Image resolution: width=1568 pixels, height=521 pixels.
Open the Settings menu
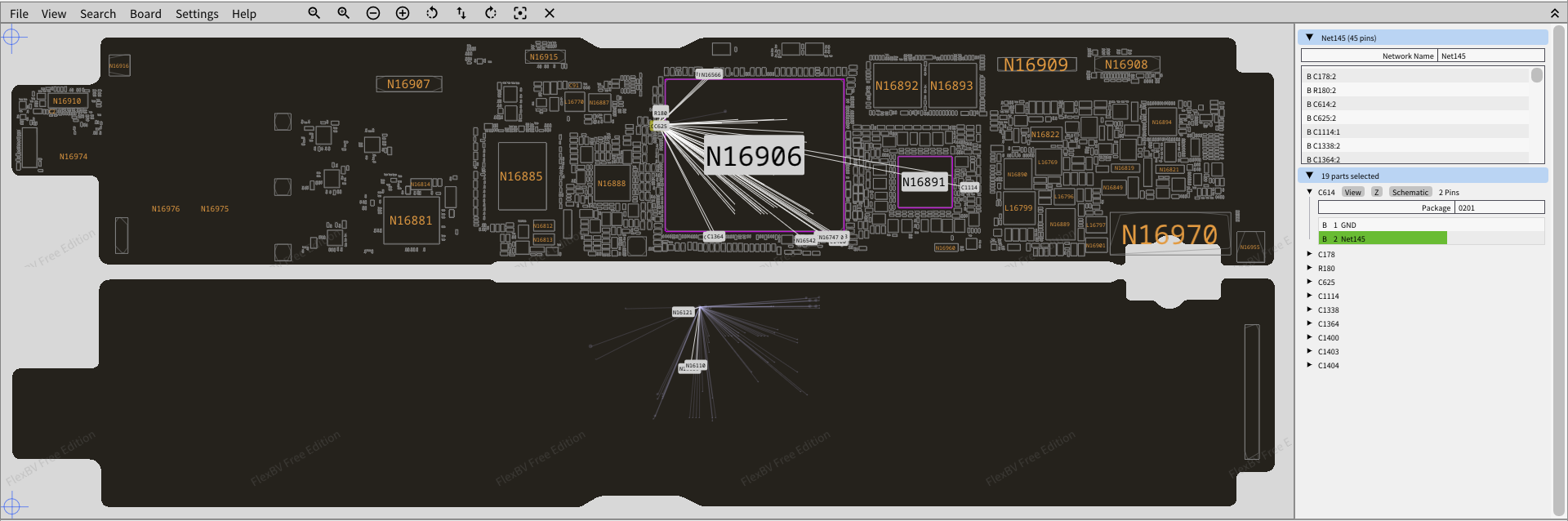click(197, 14)
